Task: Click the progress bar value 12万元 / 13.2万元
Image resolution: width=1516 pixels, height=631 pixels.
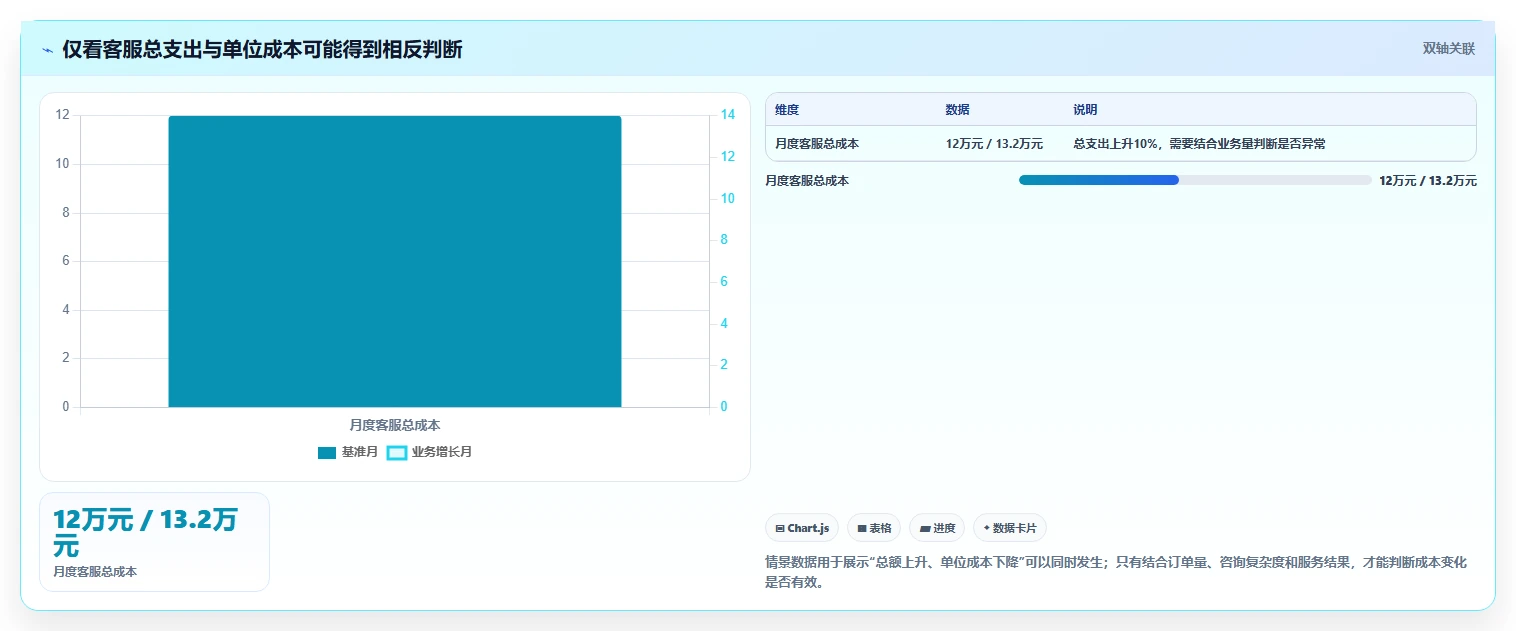Action: (1427, 181)
